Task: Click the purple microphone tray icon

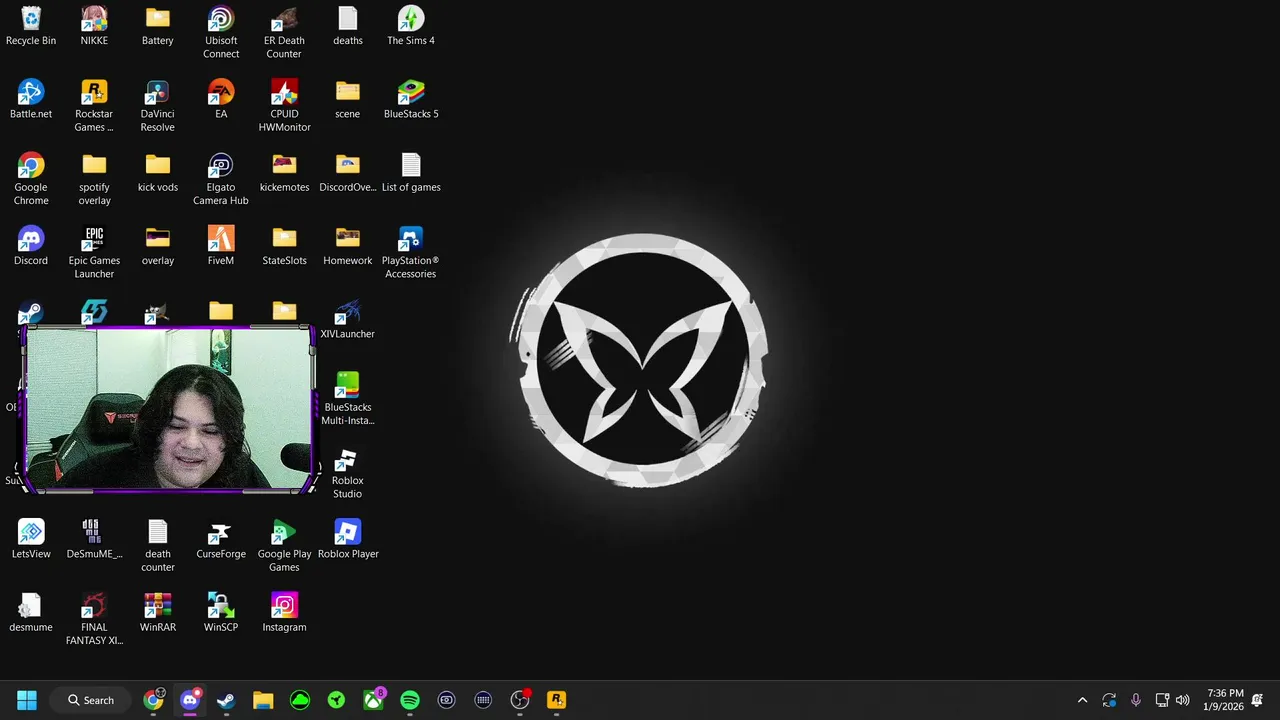Action: coord(1135,700)
